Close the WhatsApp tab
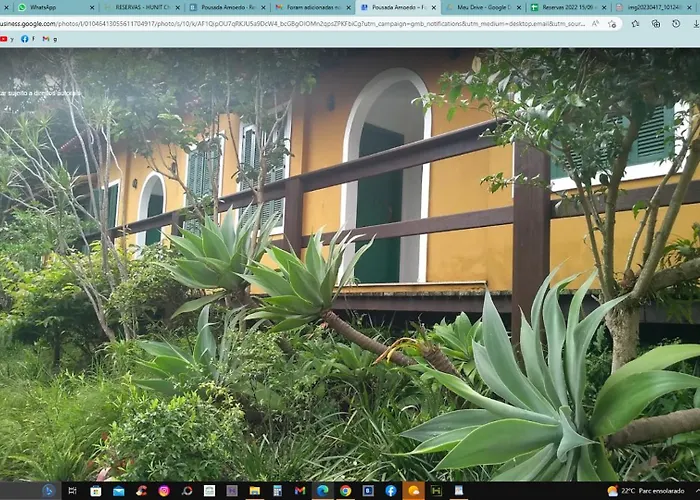700x500 pixels. pos(92,8)
